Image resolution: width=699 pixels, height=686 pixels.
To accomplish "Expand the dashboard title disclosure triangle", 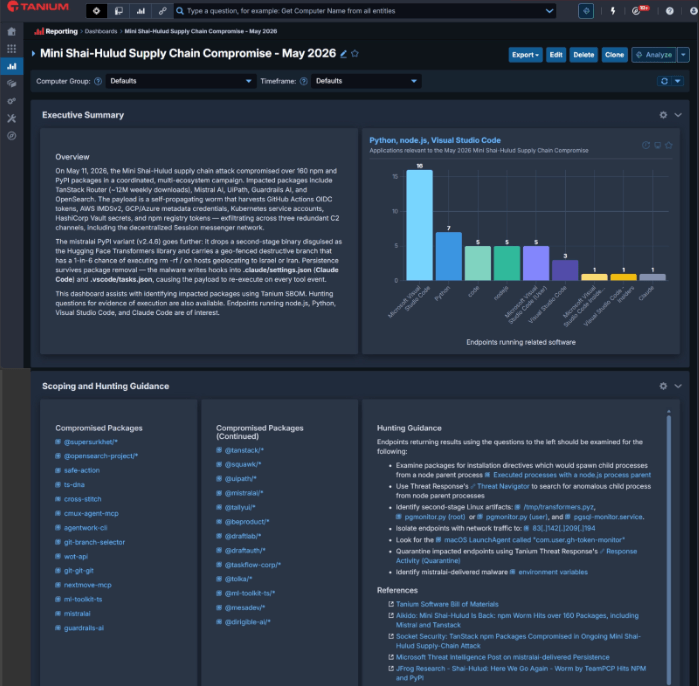I will click(33, 53).
